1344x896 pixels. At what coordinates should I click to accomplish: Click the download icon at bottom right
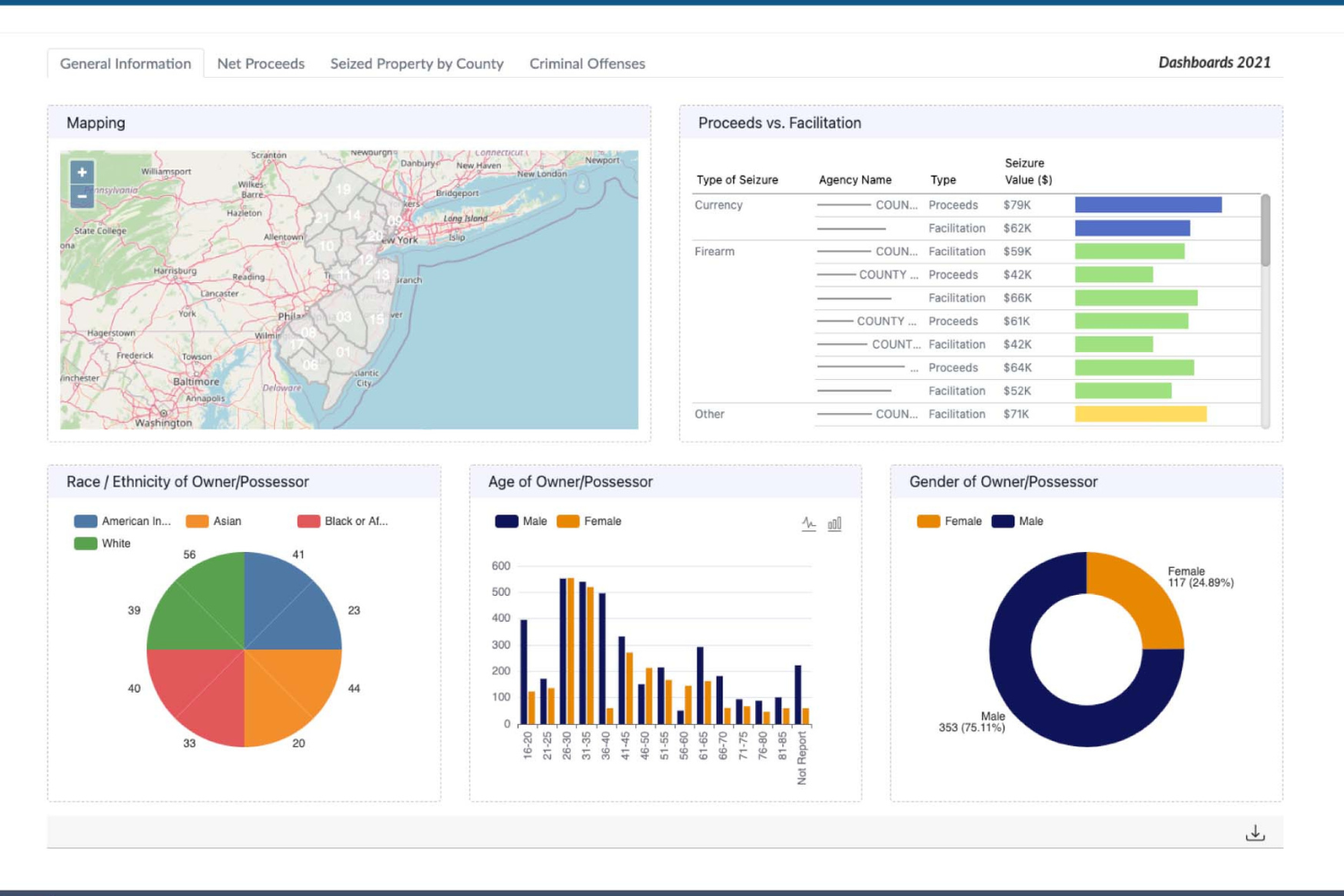(1254, 833)
